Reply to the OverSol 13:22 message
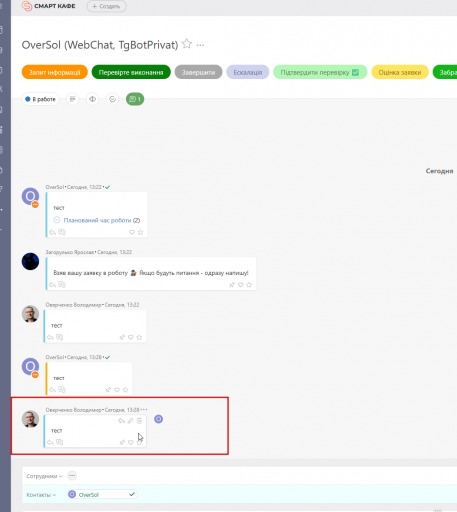The width and height of the screenshot is (457, 512). [52, 232]
